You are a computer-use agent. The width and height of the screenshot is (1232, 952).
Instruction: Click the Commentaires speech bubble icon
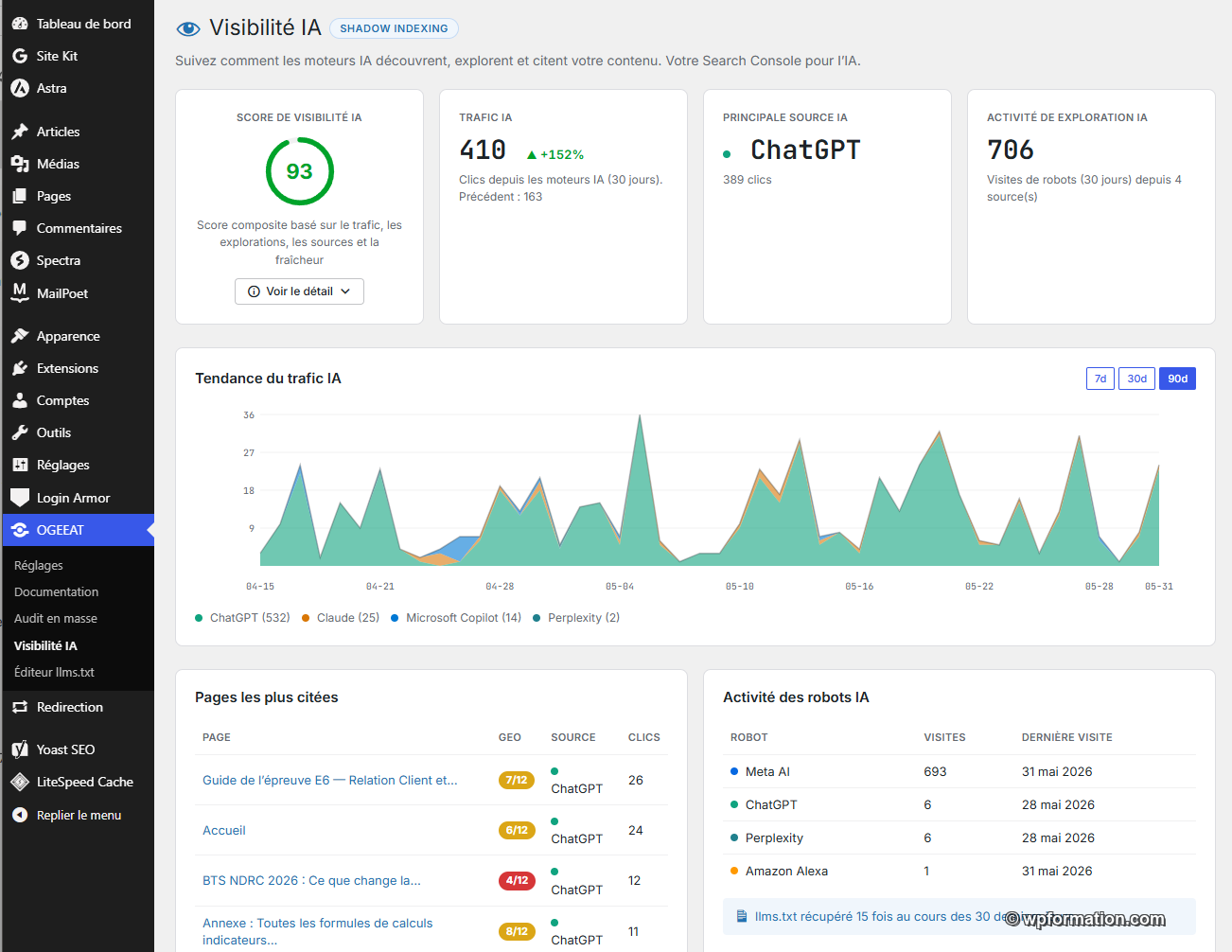[x=20, y=228]
